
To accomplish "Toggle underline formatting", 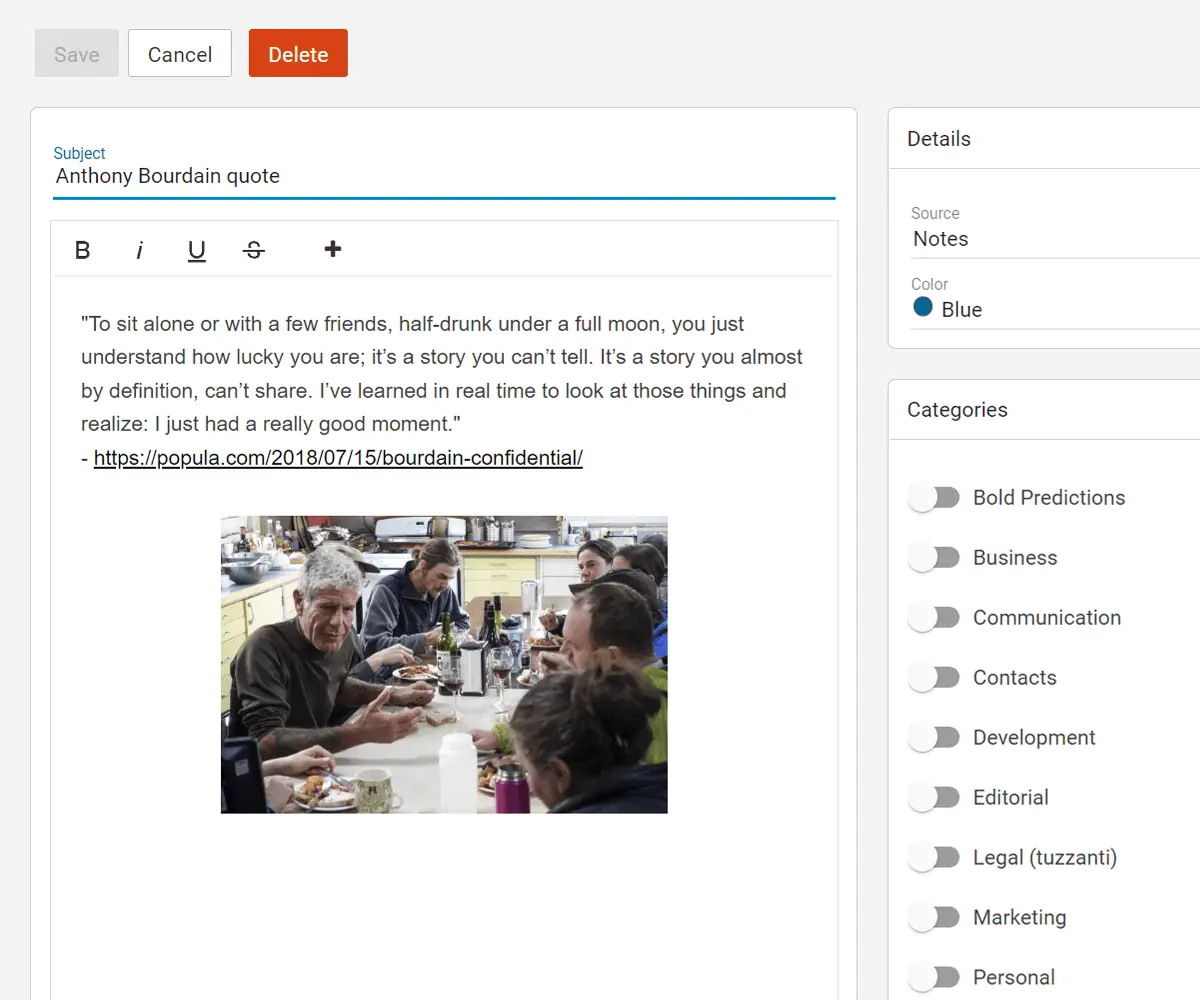I will [x=197, y=250].
